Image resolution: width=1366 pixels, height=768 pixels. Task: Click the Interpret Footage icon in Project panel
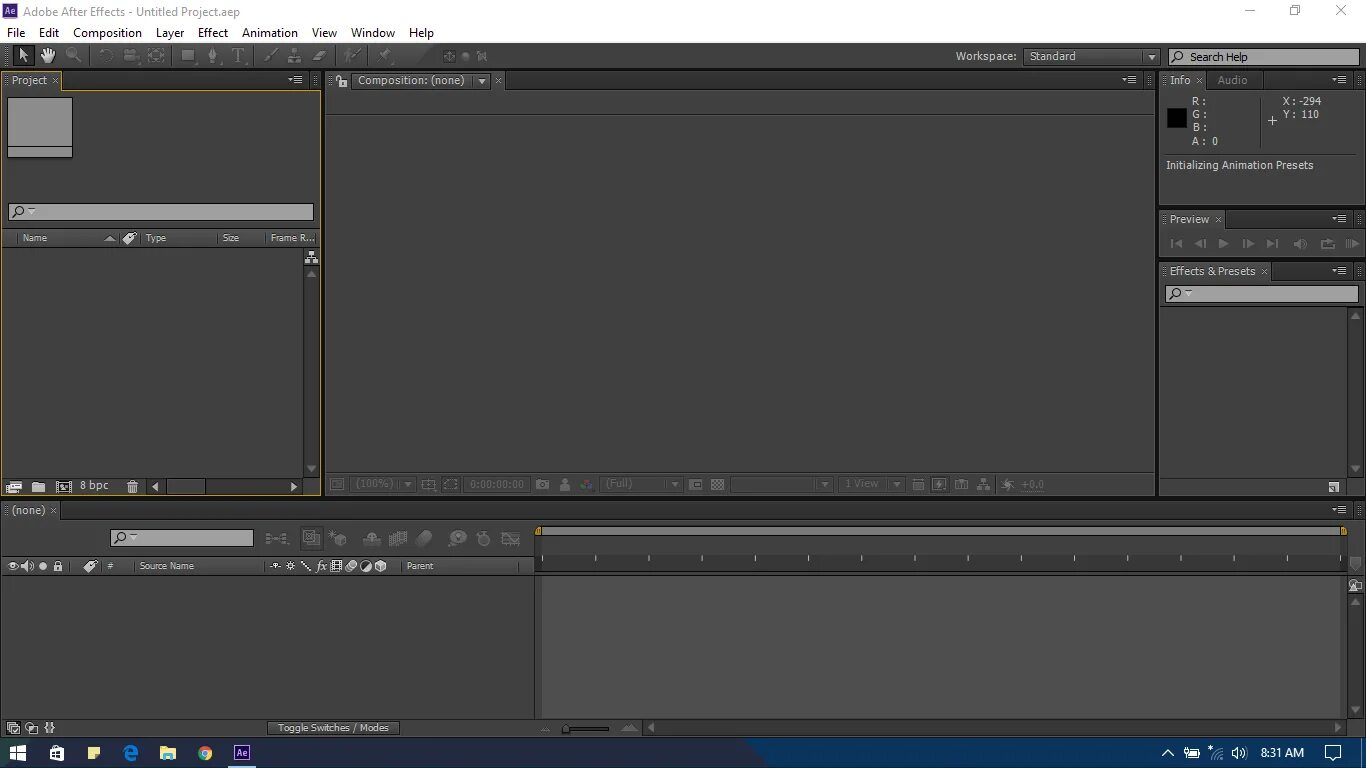tap(14, 486)
